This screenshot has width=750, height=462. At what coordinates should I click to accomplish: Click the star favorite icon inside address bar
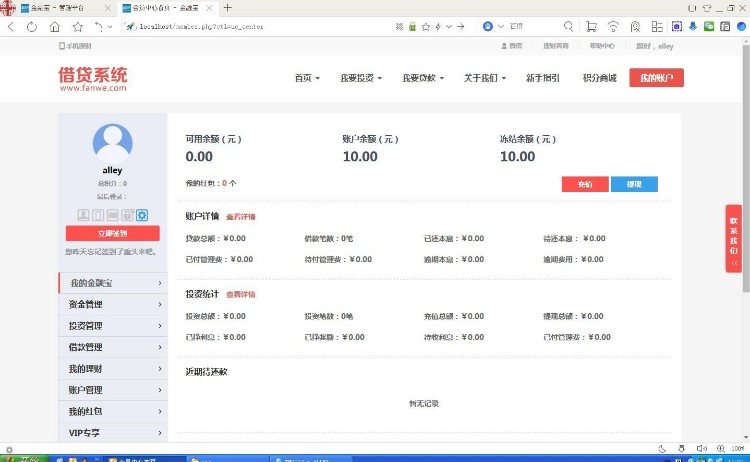(x=426, y=27)
